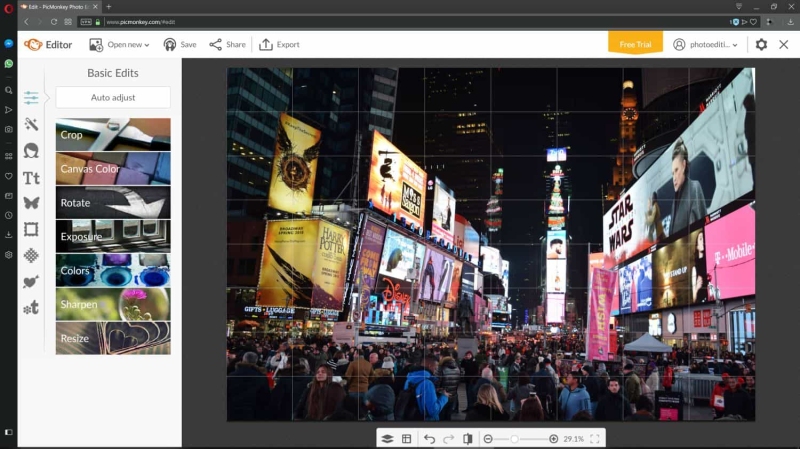Open the Frames square tab
This screenshot has width=800, height=449.
pyautogui.click(x=31, y=229)
